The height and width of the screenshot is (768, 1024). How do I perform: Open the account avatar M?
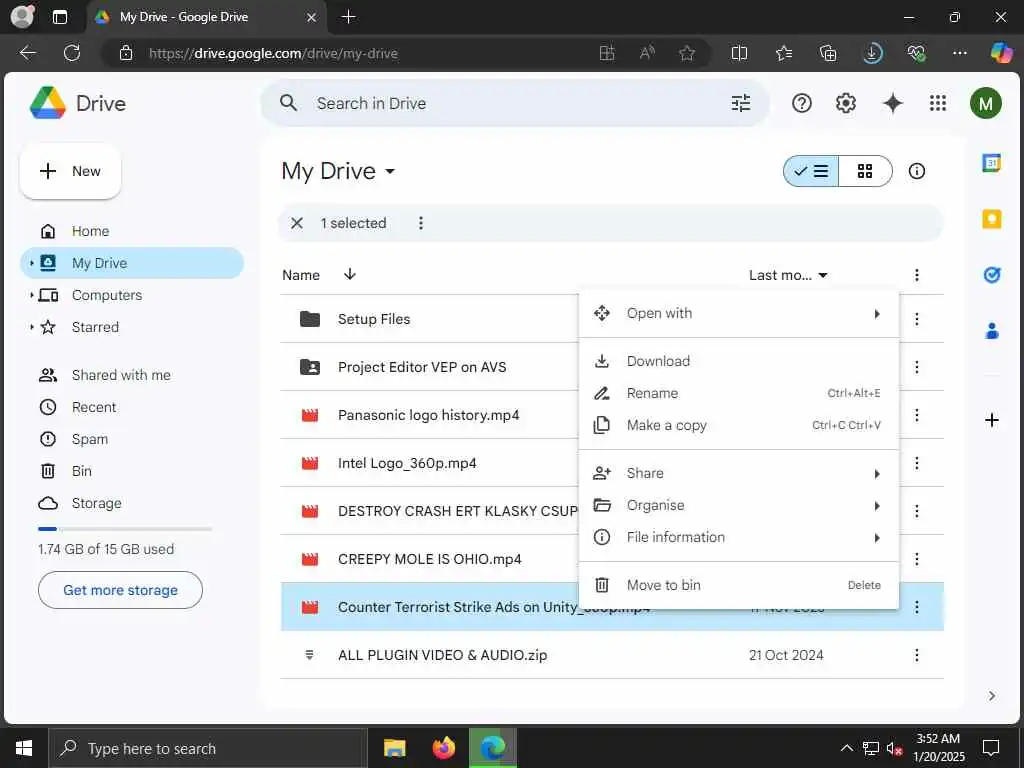(x=985, y=103)
